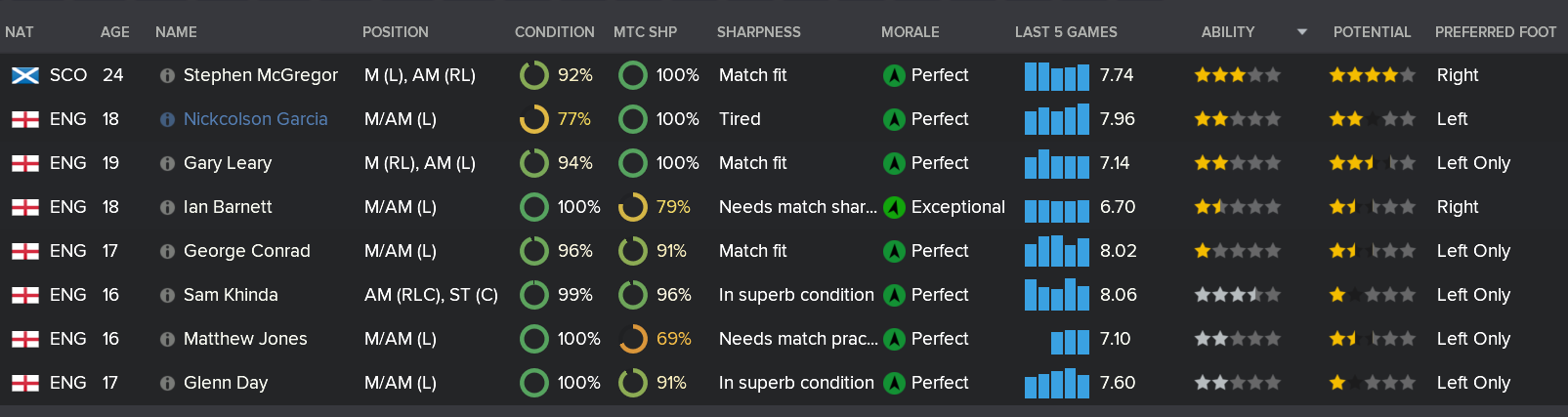Open Nickcolson Garcia's player profile link
The image size is (1568, 417).
click(x=255, y=119)
